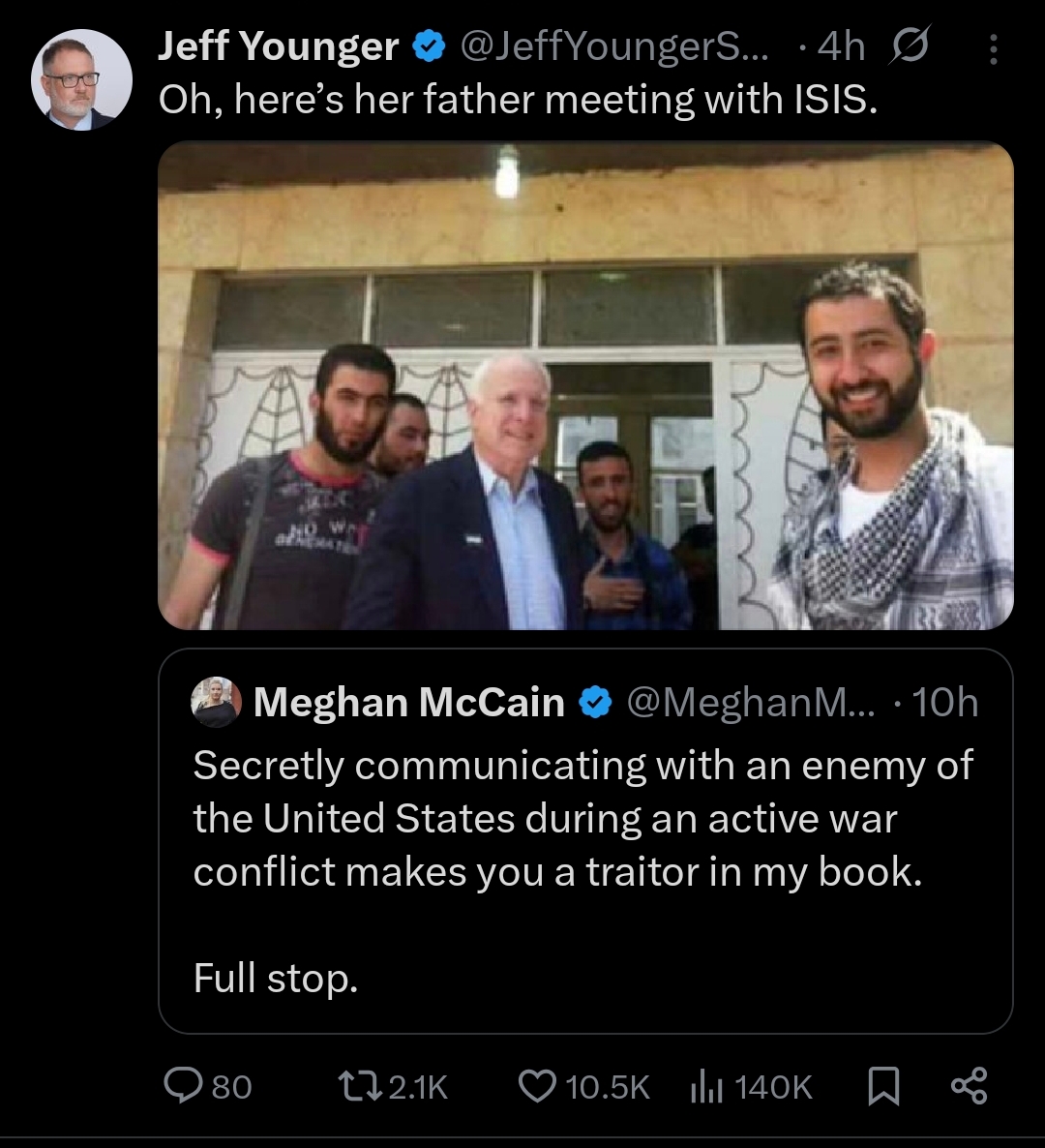Image resolution: width=1045 pixels, height=1148 pixels.
Task: Click the Meghan McCain display name
Action: (x=408, y=703)
